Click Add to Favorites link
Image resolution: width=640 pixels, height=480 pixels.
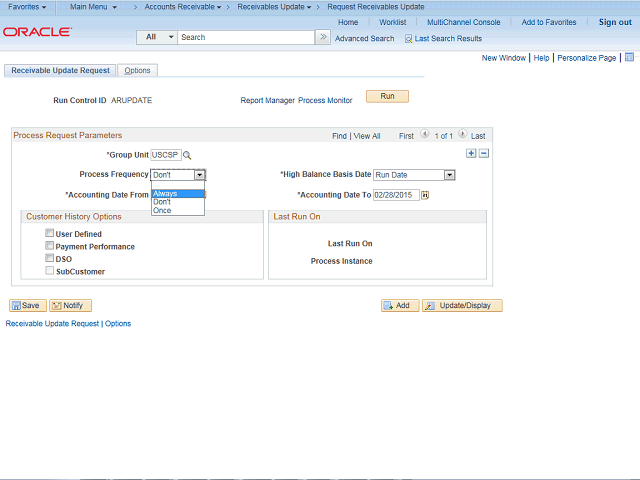549,22
